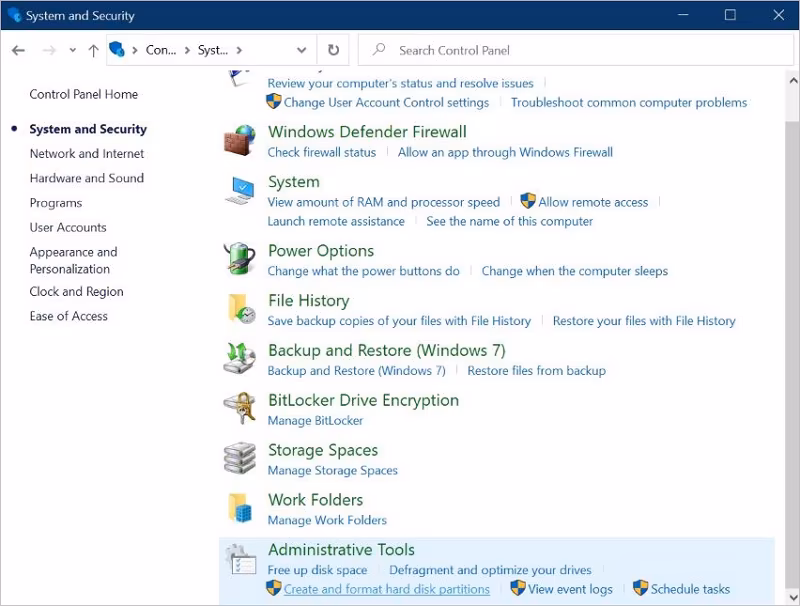Click the shield icon beside Allow remote access
Viewport: 800px width, 606px height.
(528, 200)
